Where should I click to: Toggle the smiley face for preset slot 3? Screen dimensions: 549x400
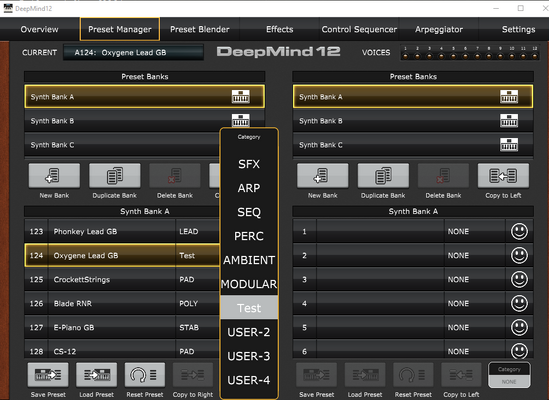coord(519,280)
